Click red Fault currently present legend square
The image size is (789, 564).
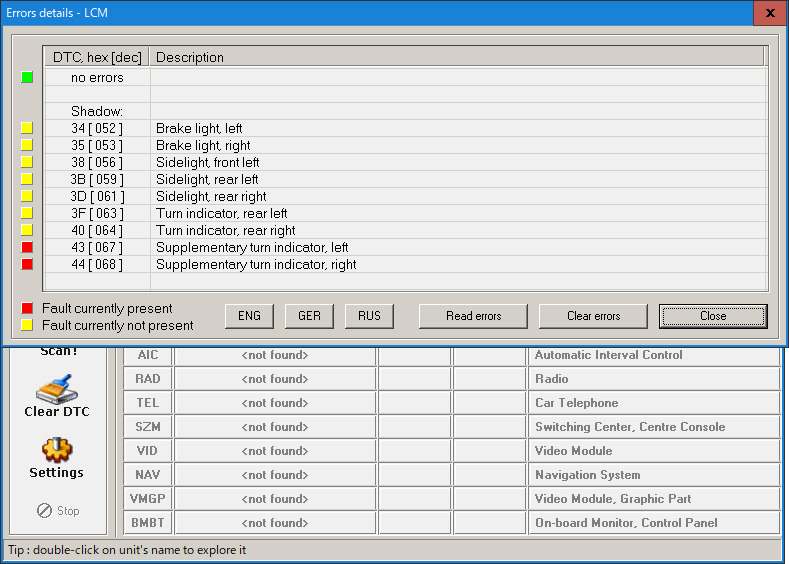click(x=27, y=308)
